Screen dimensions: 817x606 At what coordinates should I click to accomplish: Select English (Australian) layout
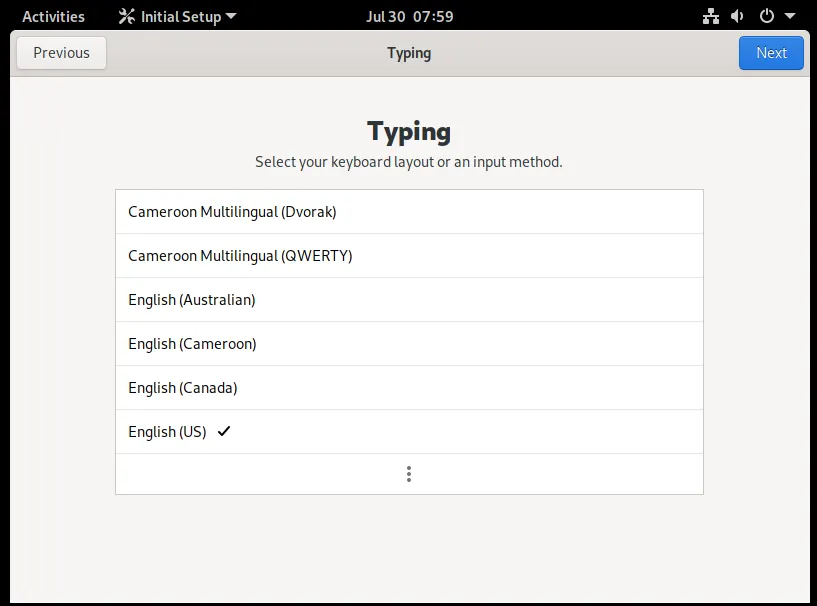point(192,300)
